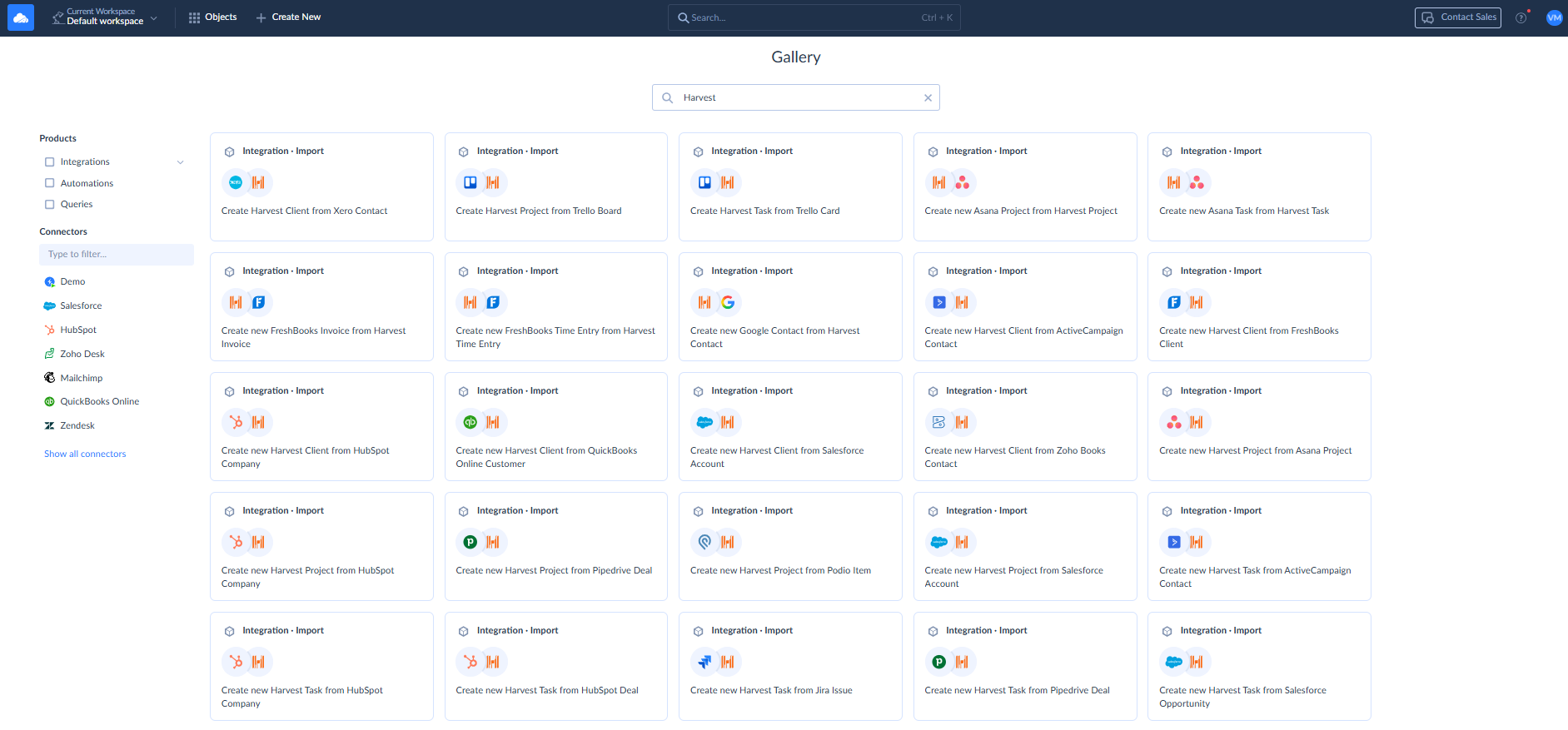The height and width of the screenshot is (730, 1568).
Task: Click the Salesforce connector icon in sidebar
Action: pyautogui.click(x=50, y=306)
